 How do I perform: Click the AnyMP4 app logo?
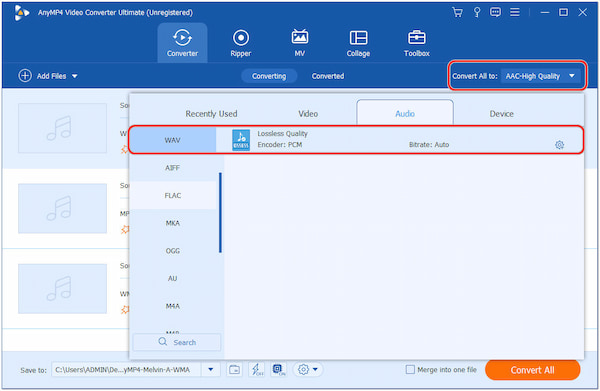[x=21, y=13]
